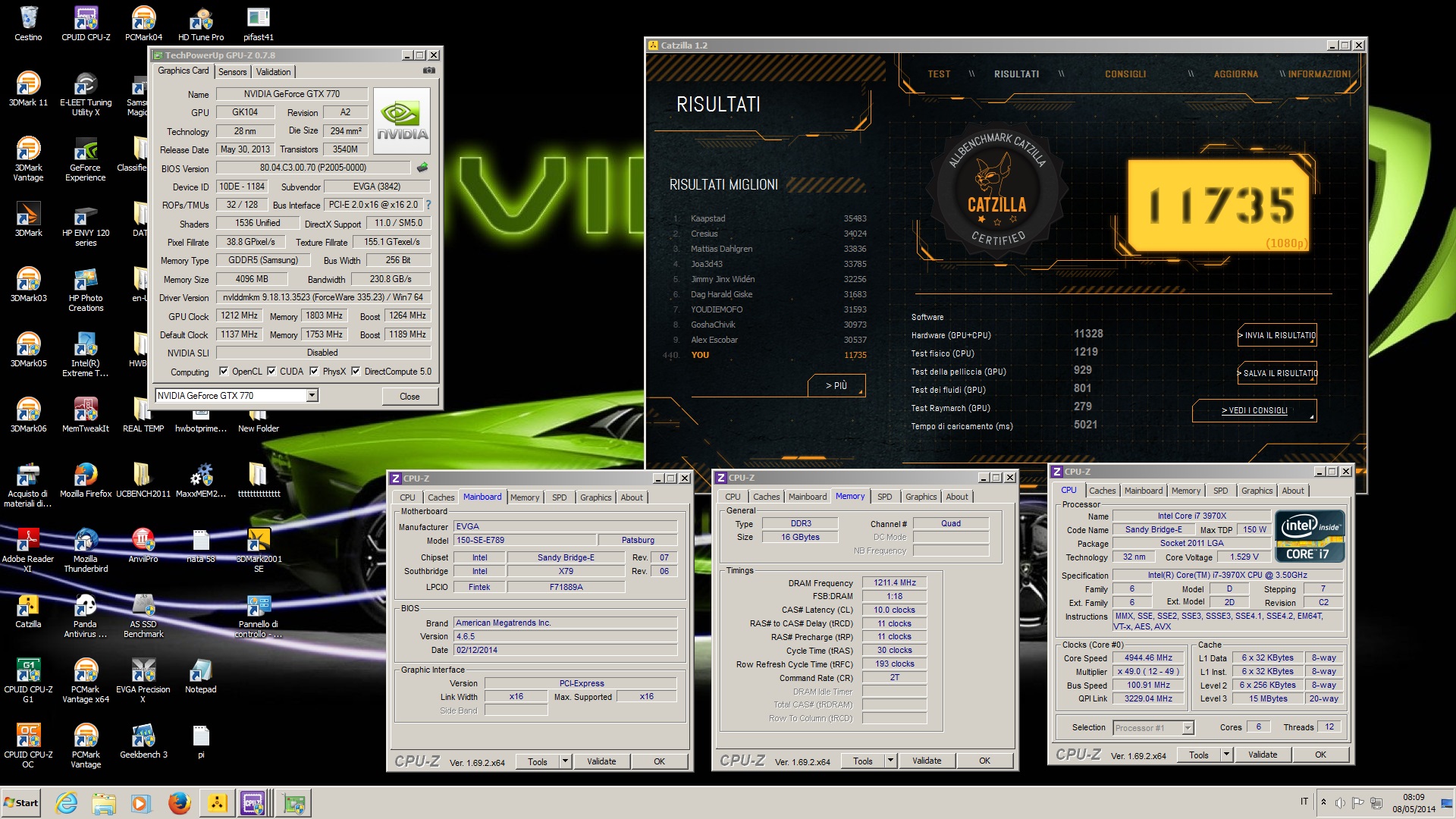Open Internet Explorer in taskbar
The height and width of the screenshot is (819, 1456).
[67, 803]
